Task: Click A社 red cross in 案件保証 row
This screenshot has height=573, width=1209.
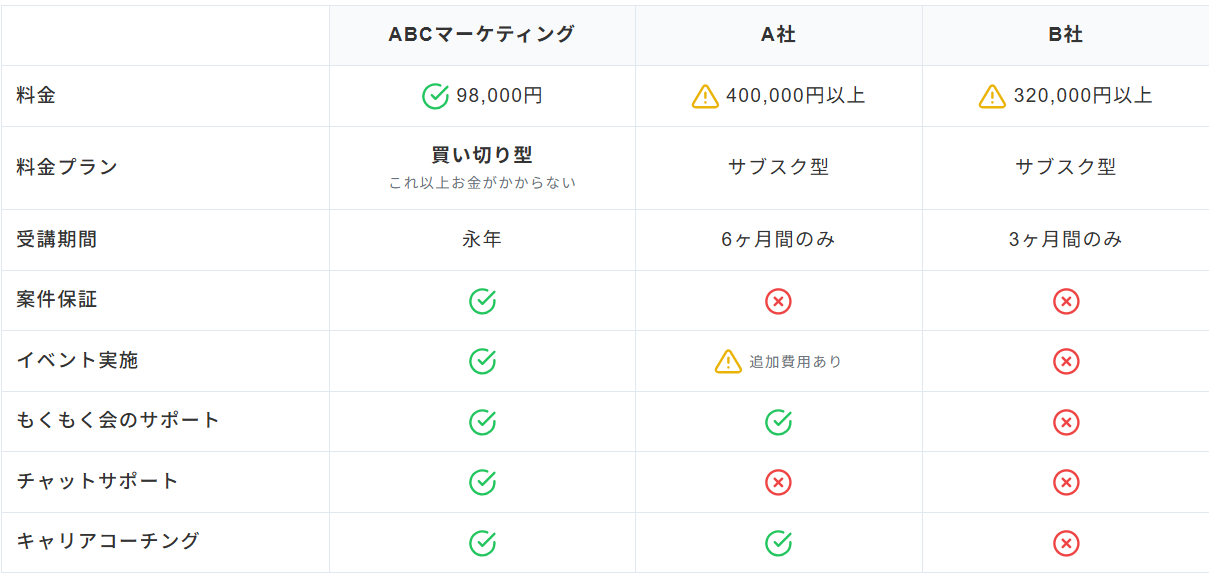Action: pyautogui.click(x=778, y=301)
